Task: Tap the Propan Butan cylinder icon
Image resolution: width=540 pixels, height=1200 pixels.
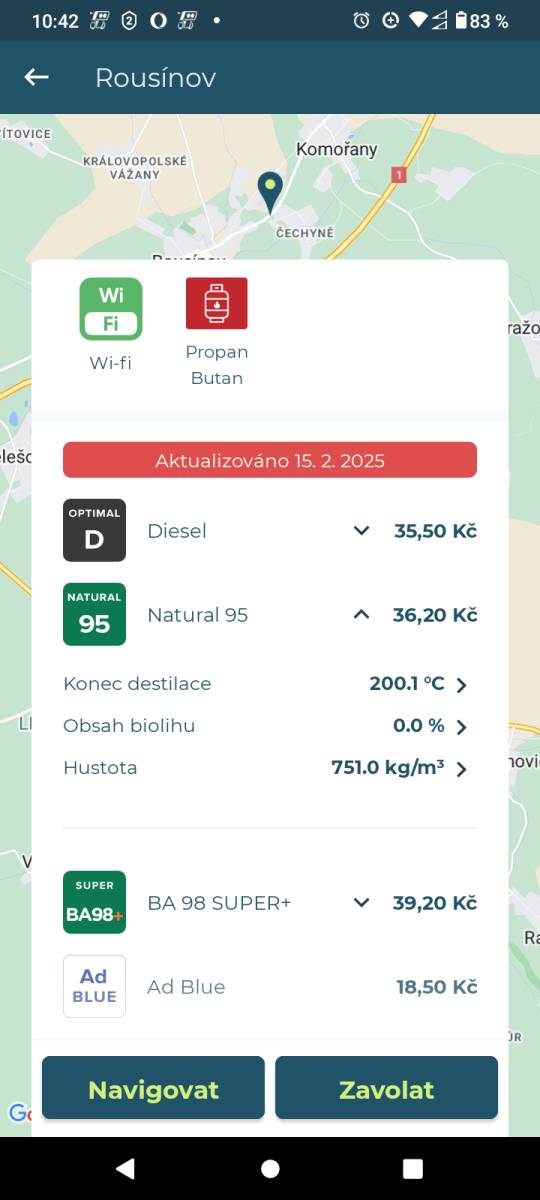Action: [x=217, y=303]
